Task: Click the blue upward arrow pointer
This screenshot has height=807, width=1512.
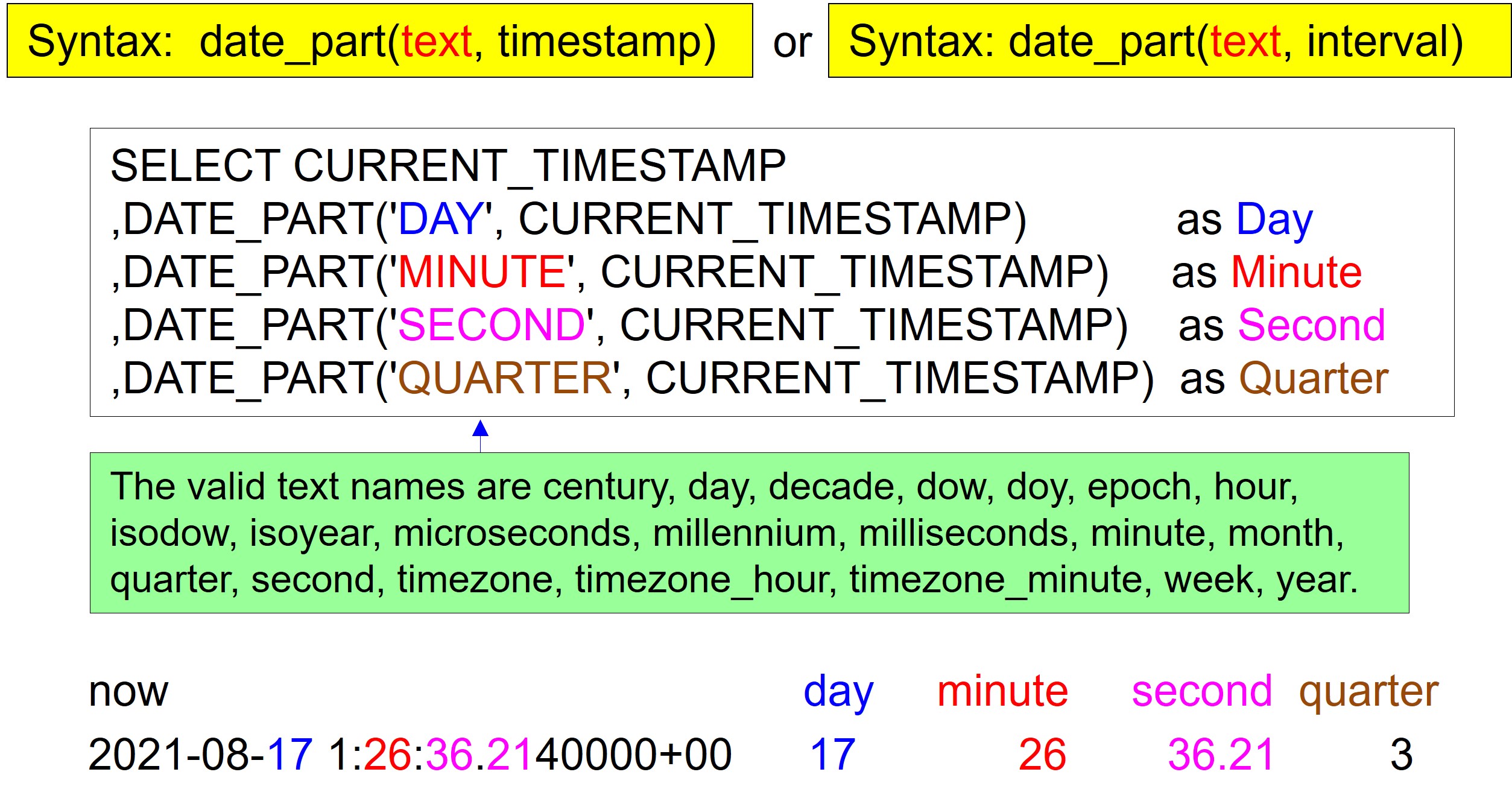Action: pos(480,435)
